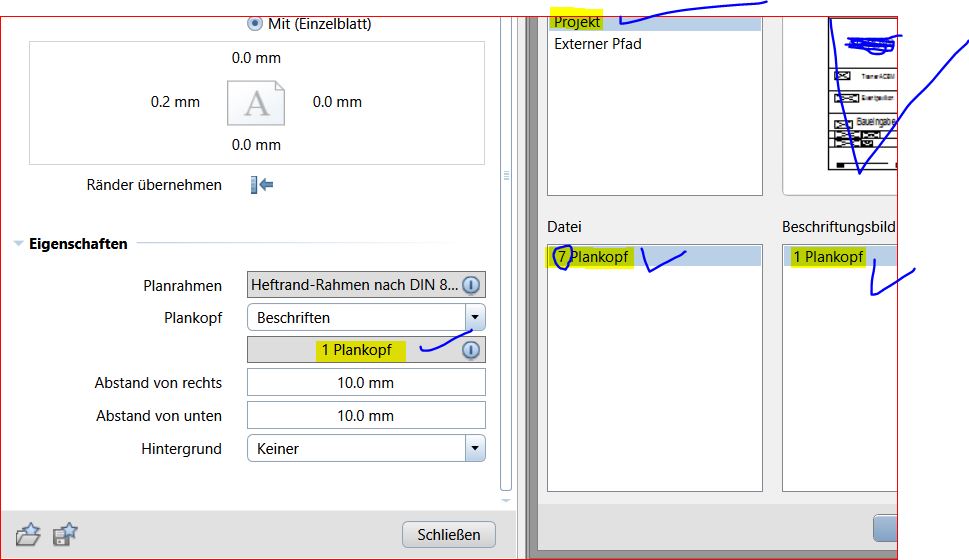969x560 pixels.
Task: Open the load favorite folder icon
Action: (x=28, y=535)
